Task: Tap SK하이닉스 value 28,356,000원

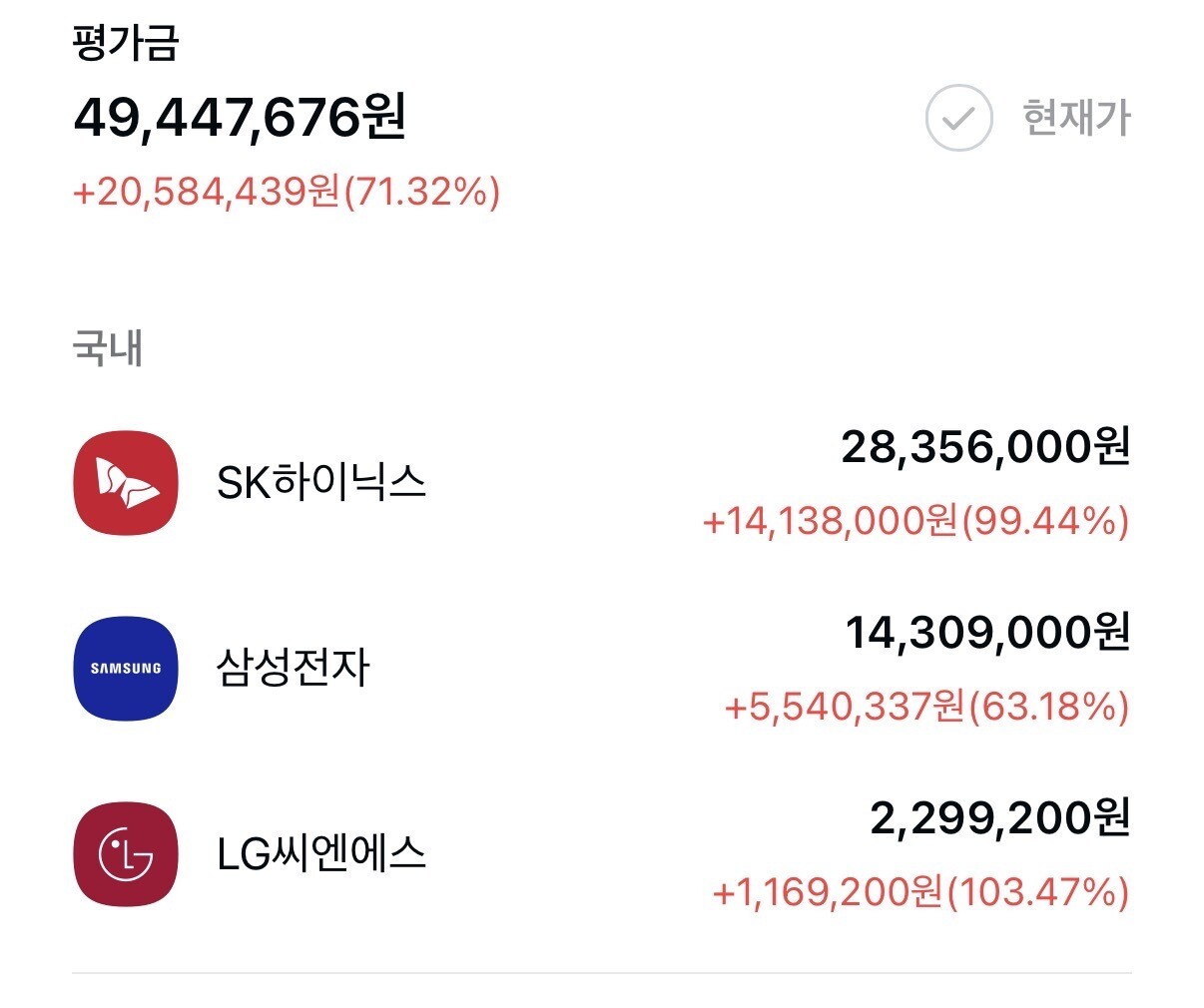Action: [985, 447]
